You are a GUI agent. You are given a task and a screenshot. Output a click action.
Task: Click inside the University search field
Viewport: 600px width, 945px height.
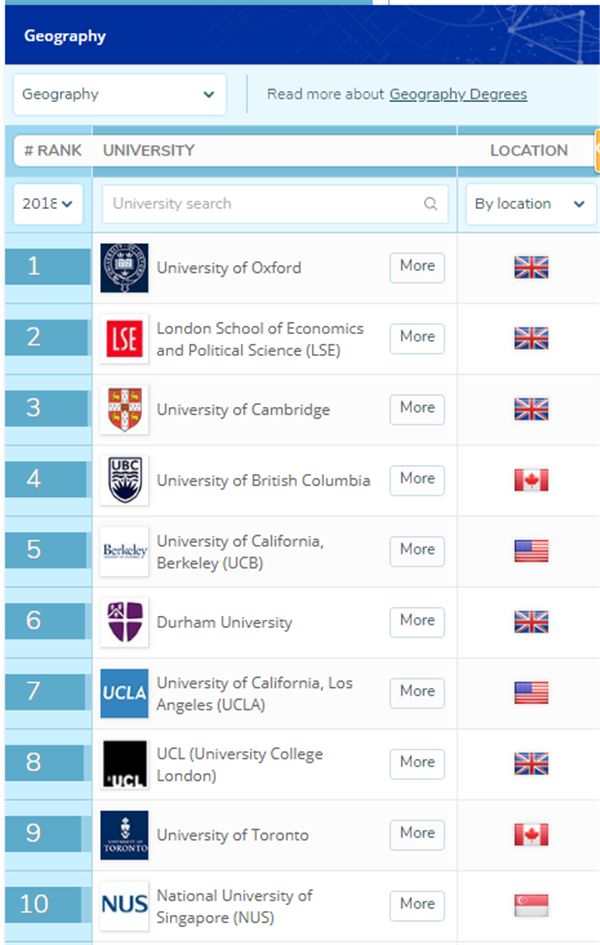click(x=275, y=204)
